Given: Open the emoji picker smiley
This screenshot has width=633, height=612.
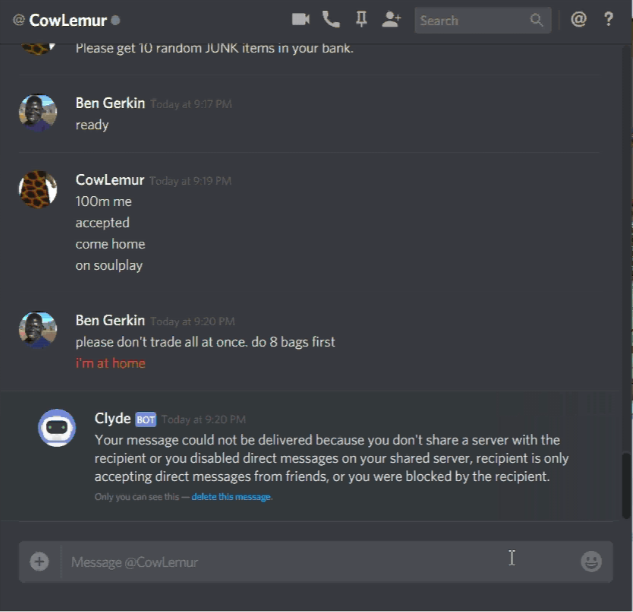Looking at the screenshot, I should click(x=591, y=561).
